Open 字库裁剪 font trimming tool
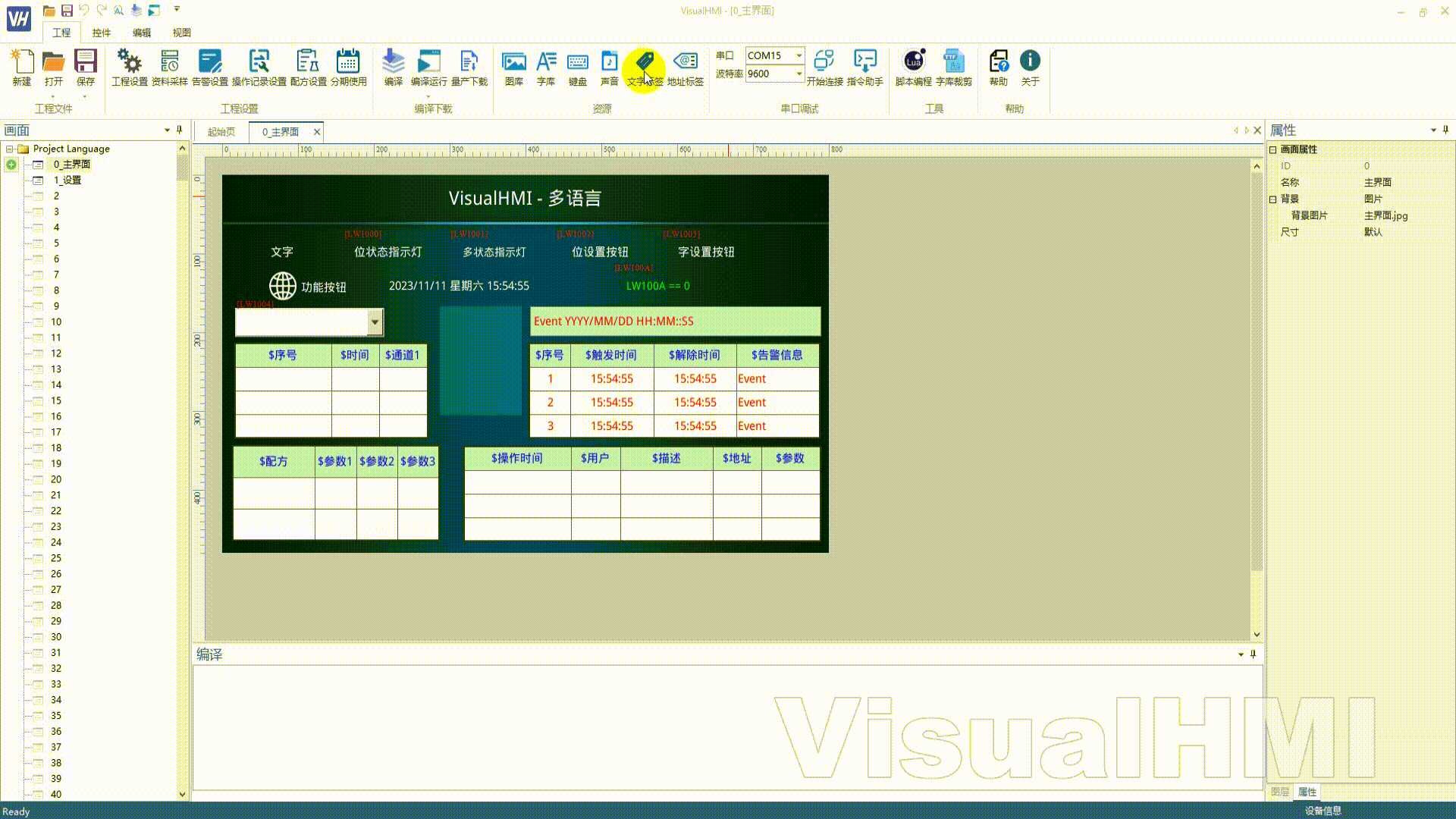Image resolution: width=1456 pixels, height=819 pixels. click(x=954, y=67)
